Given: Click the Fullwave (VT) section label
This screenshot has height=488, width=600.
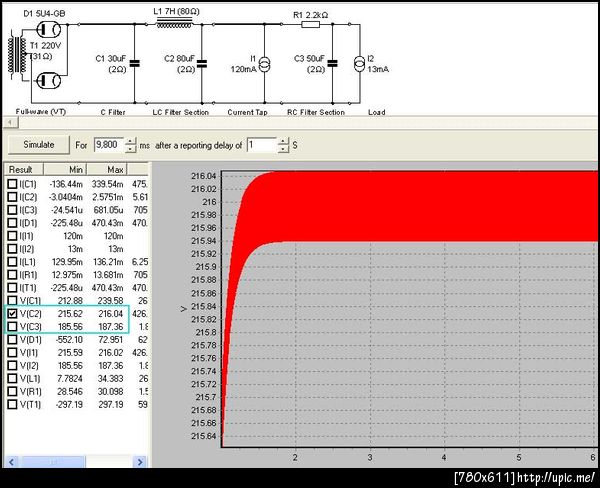Looking at the screenshot, I should click(x=41, y=112).
